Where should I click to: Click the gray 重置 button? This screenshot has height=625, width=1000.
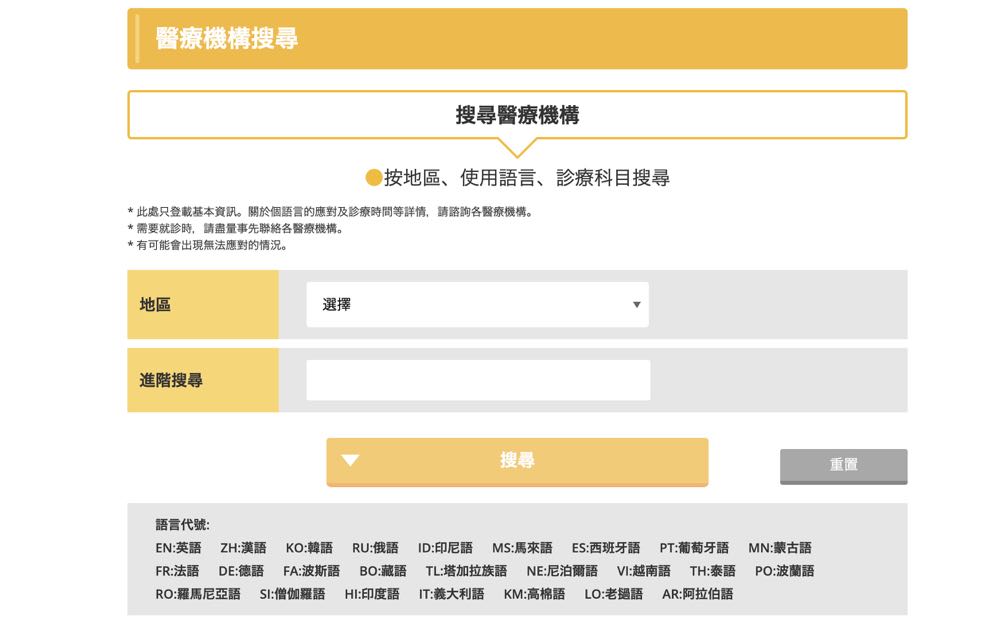pos(843,465)
